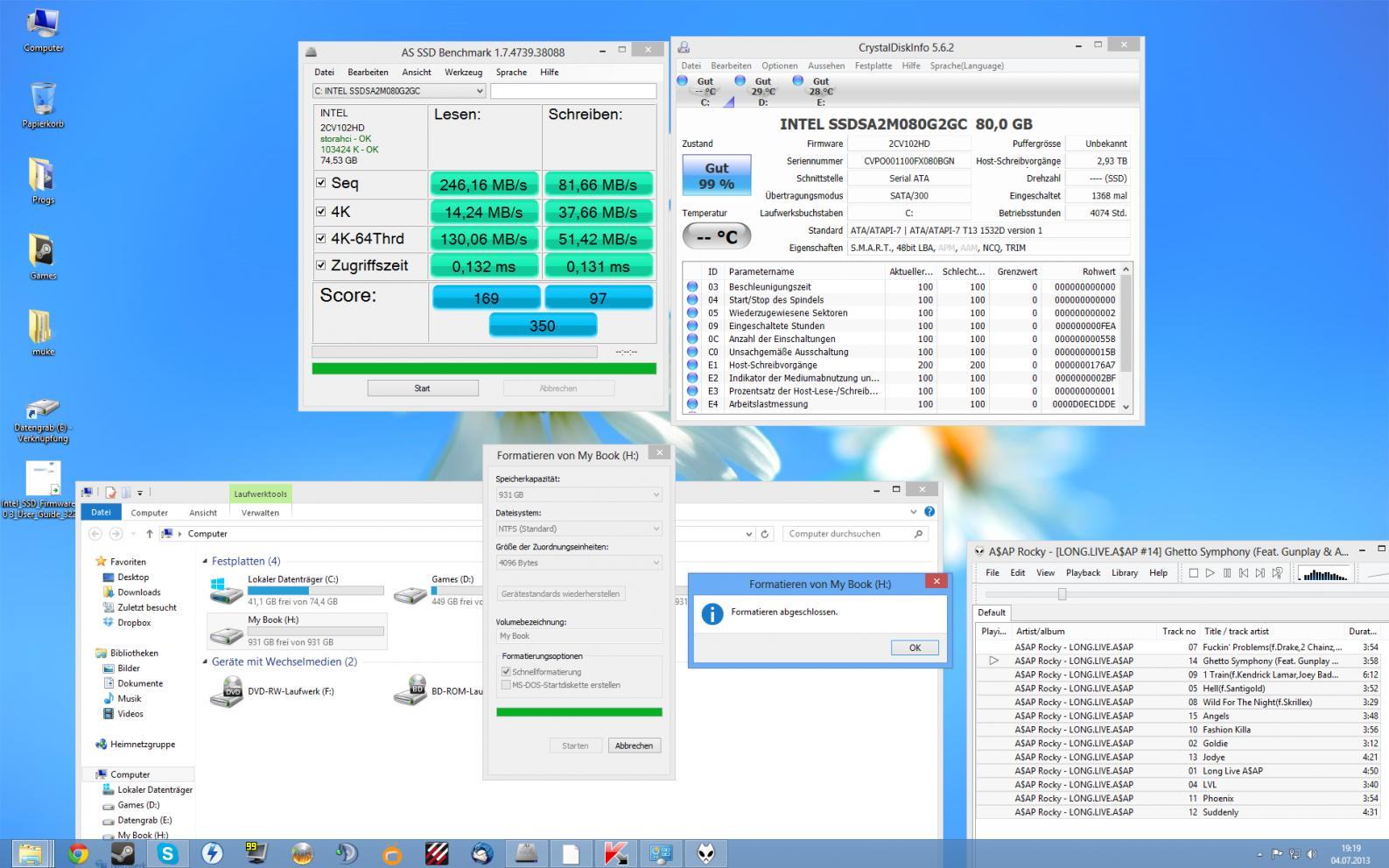This screenshot has height=868, width=1389.
Task: Click Volumebezeichnung field showing My Book
Action: click(579, 636)
